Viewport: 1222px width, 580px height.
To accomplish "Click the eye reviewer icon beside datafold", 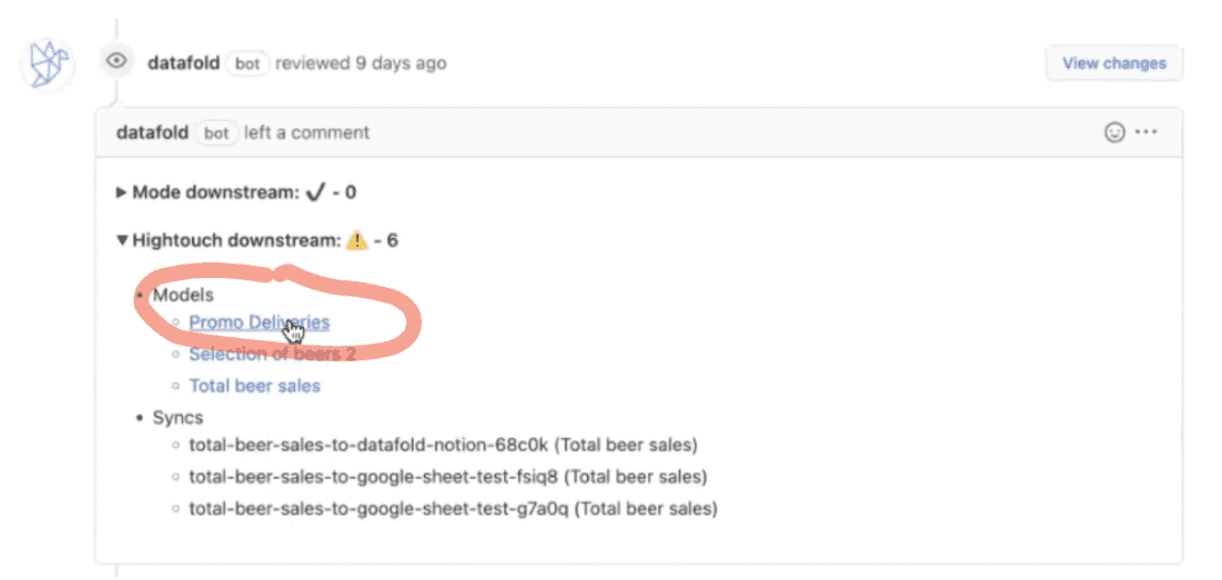I will pos(116,61).
